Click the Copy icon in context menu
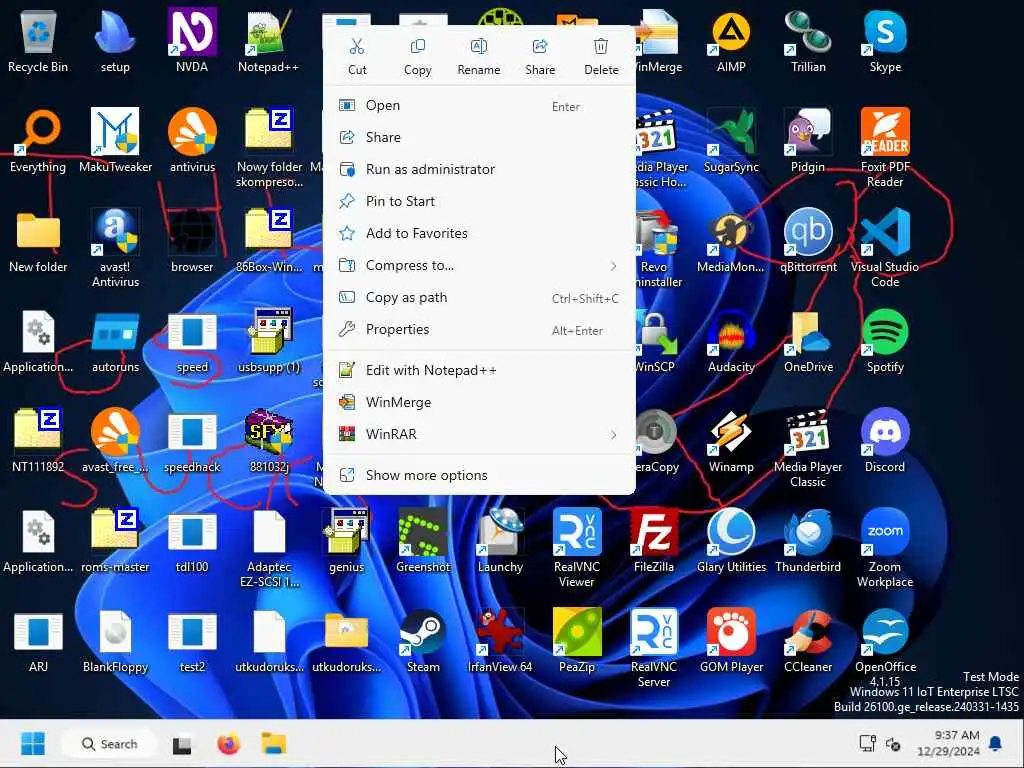 pyautogui.click(x=417, y=46)
